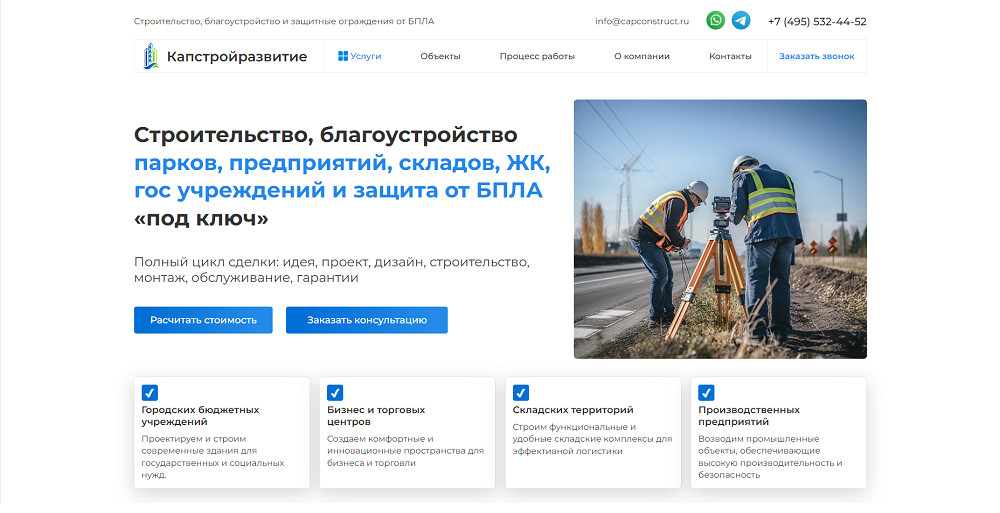Click check icon on Производственных предприятий card
Screen dimensions: 1000x513
706,392
